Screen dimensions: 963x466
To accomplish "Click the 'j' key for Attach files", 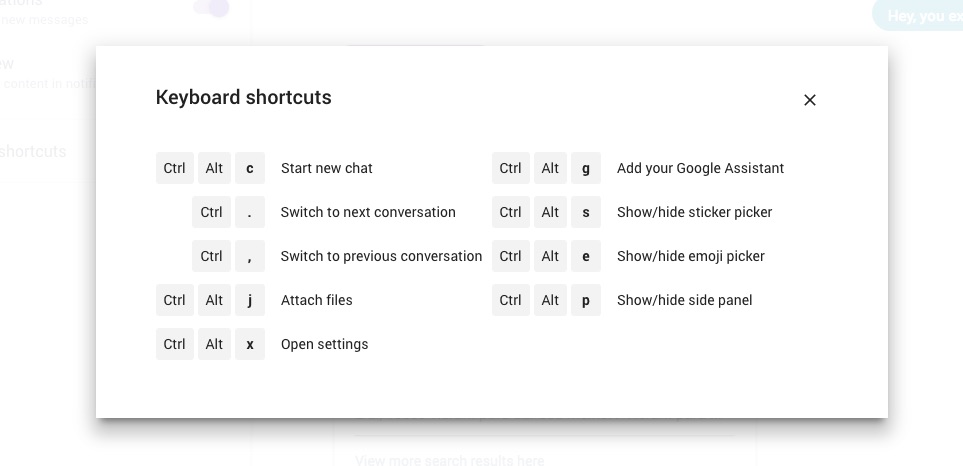I will click(x=249, y=300).
